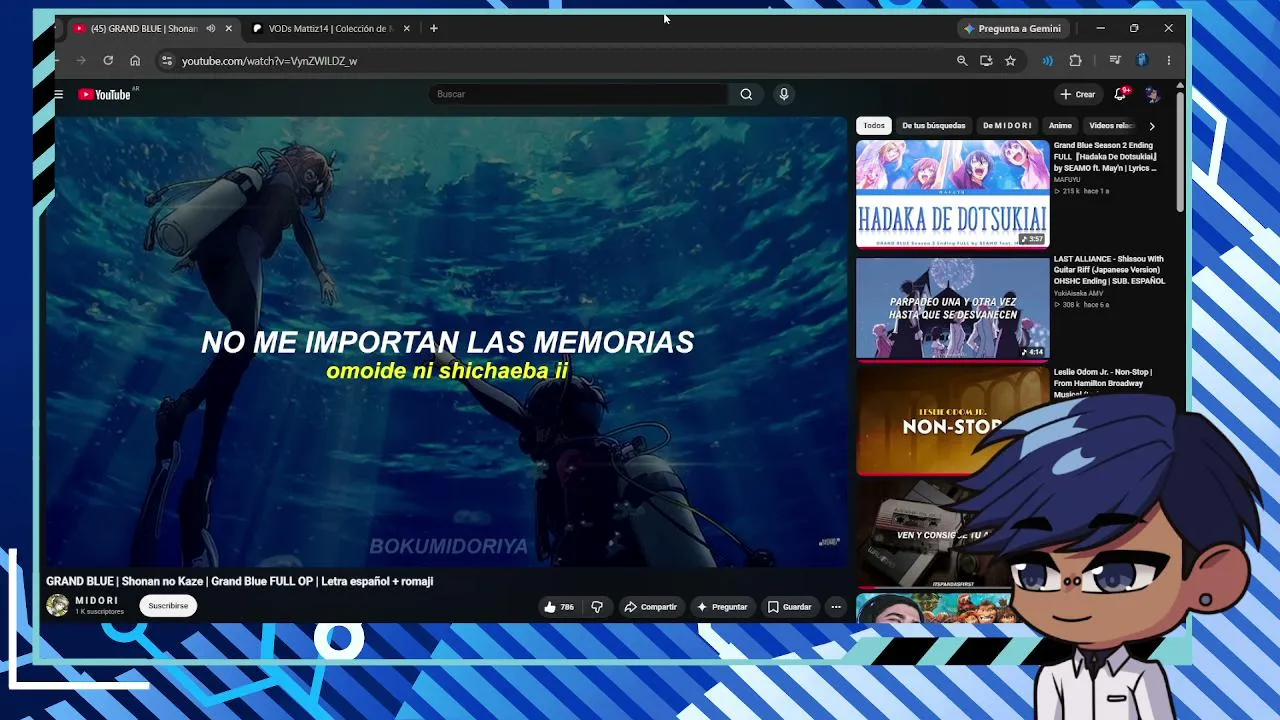Click the YouTube Buscar search field
Viewport: 1280px width, 720px height.
[x=580, y=94]
